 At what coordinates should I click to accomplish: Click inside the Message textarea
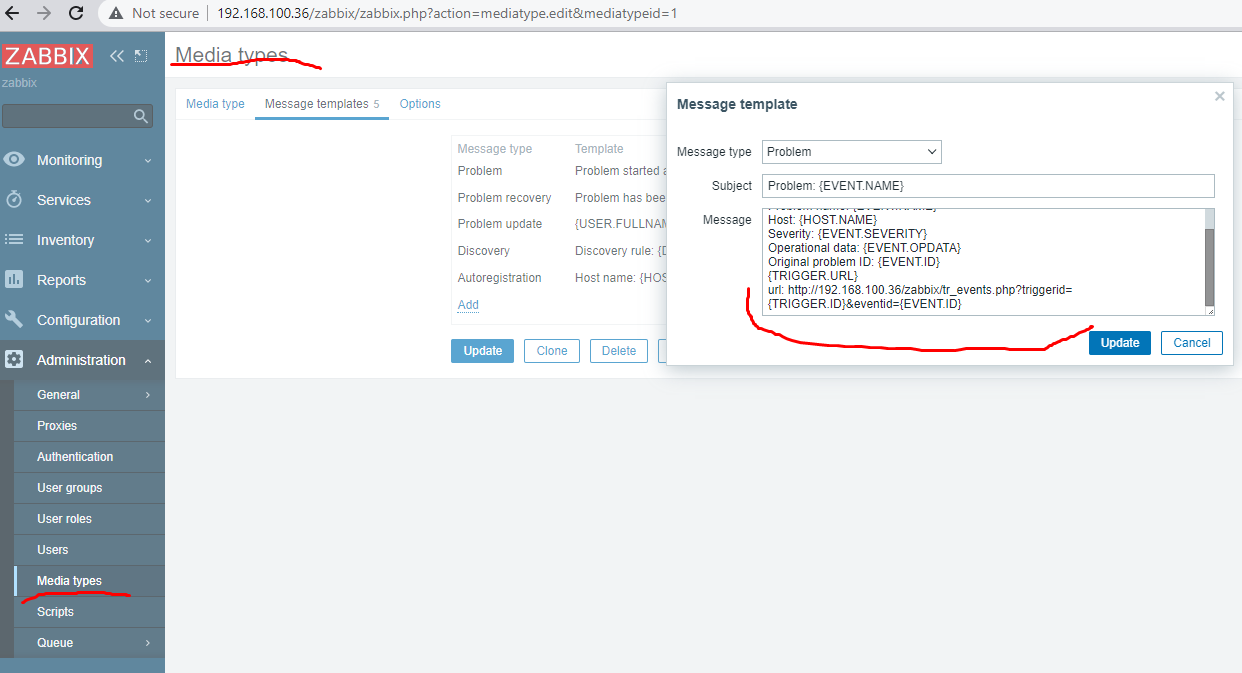(x=982, y=262)
